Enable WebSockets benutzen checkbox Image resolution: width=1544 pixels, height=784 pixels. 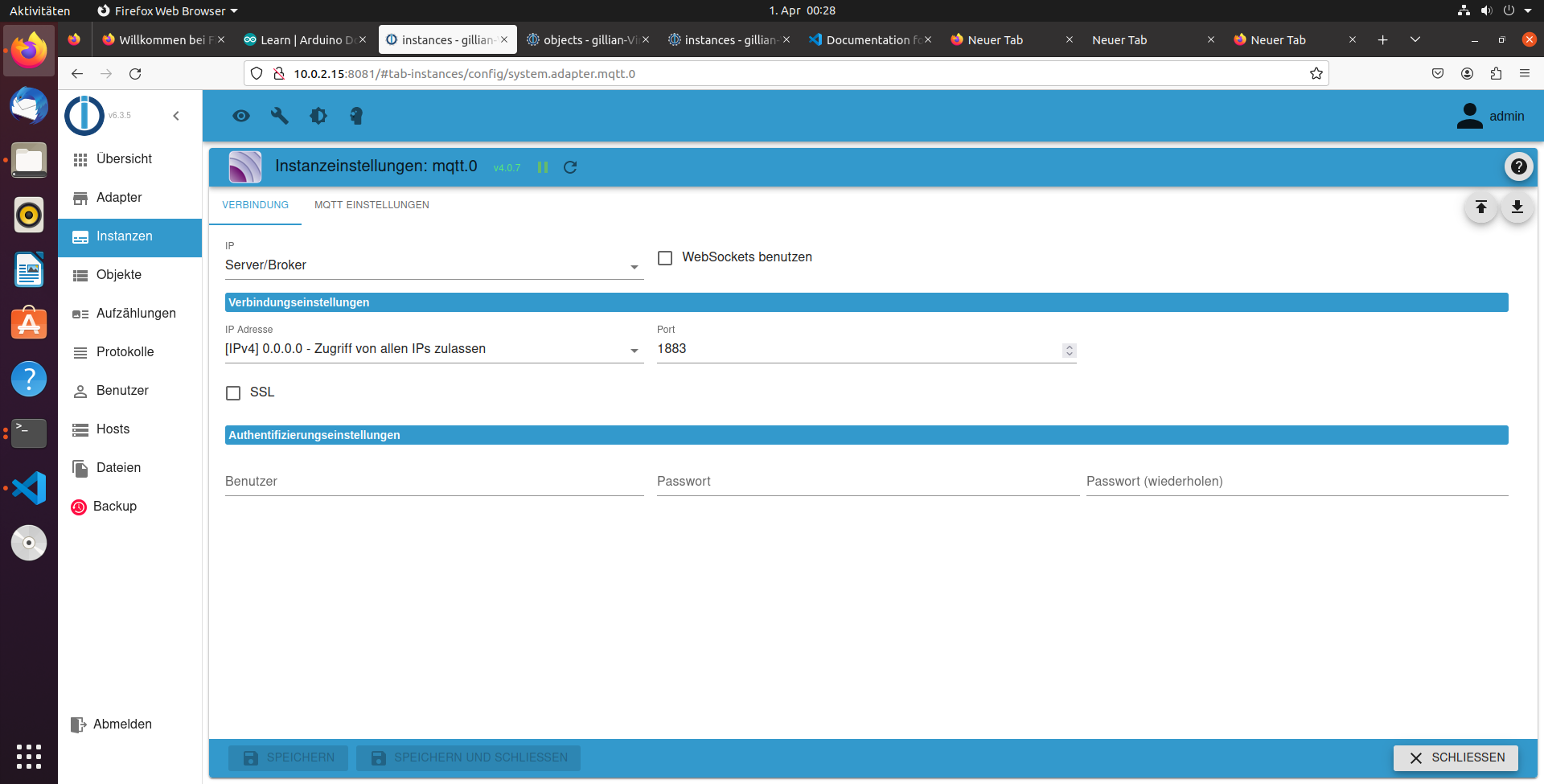tap(665, 258)
